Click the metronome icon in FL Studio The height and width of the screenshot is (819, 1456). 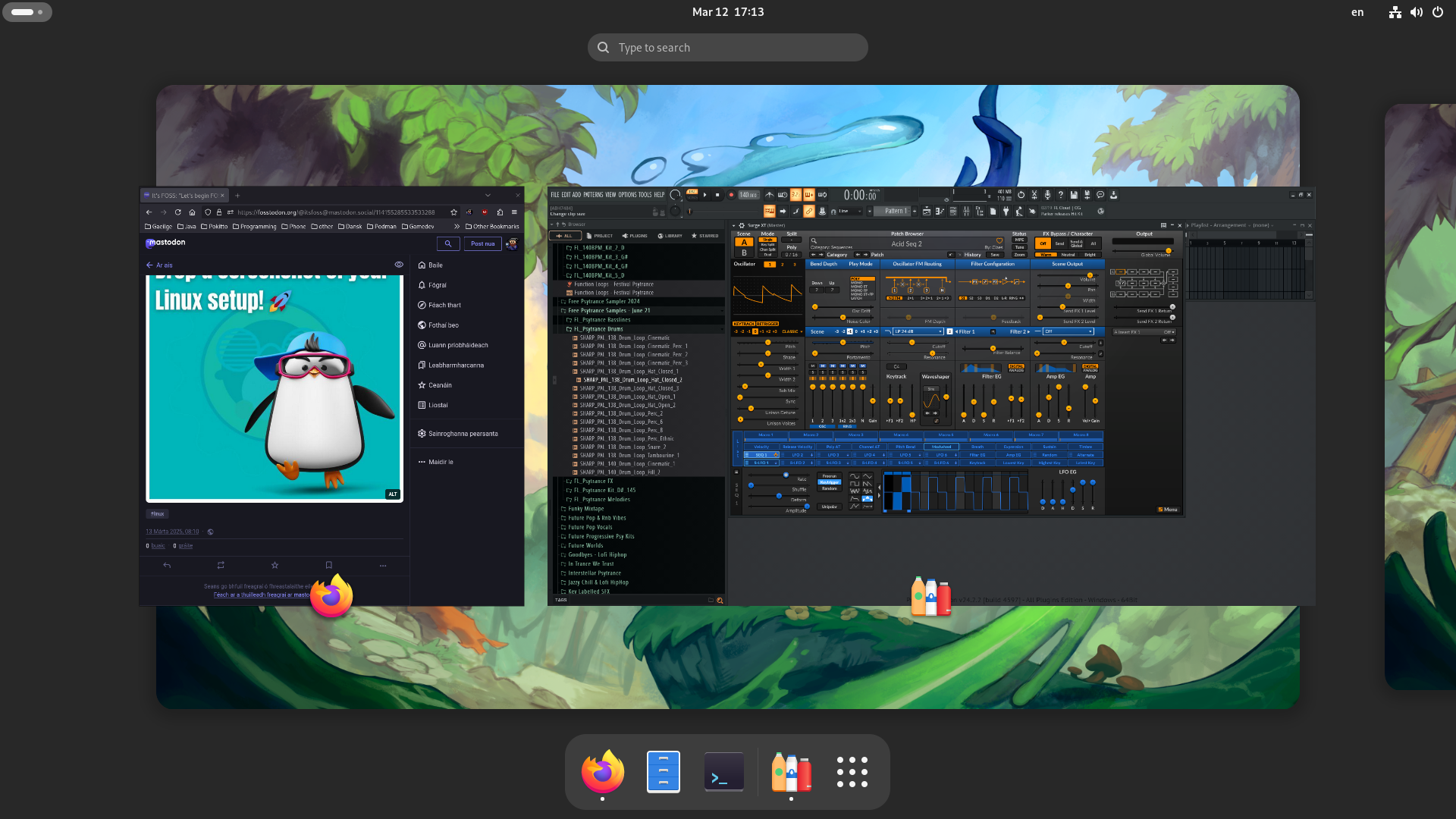pos(770,195)
